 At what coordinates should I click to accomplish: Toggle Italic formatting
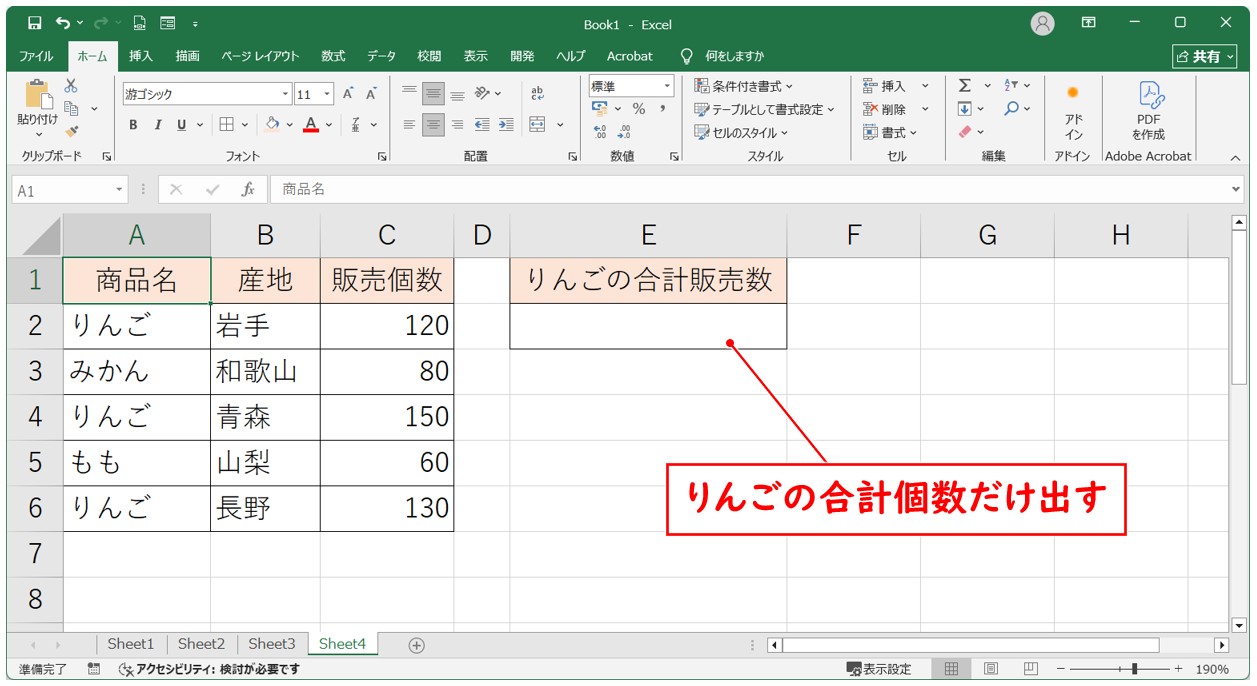click(x=157, y=125)
